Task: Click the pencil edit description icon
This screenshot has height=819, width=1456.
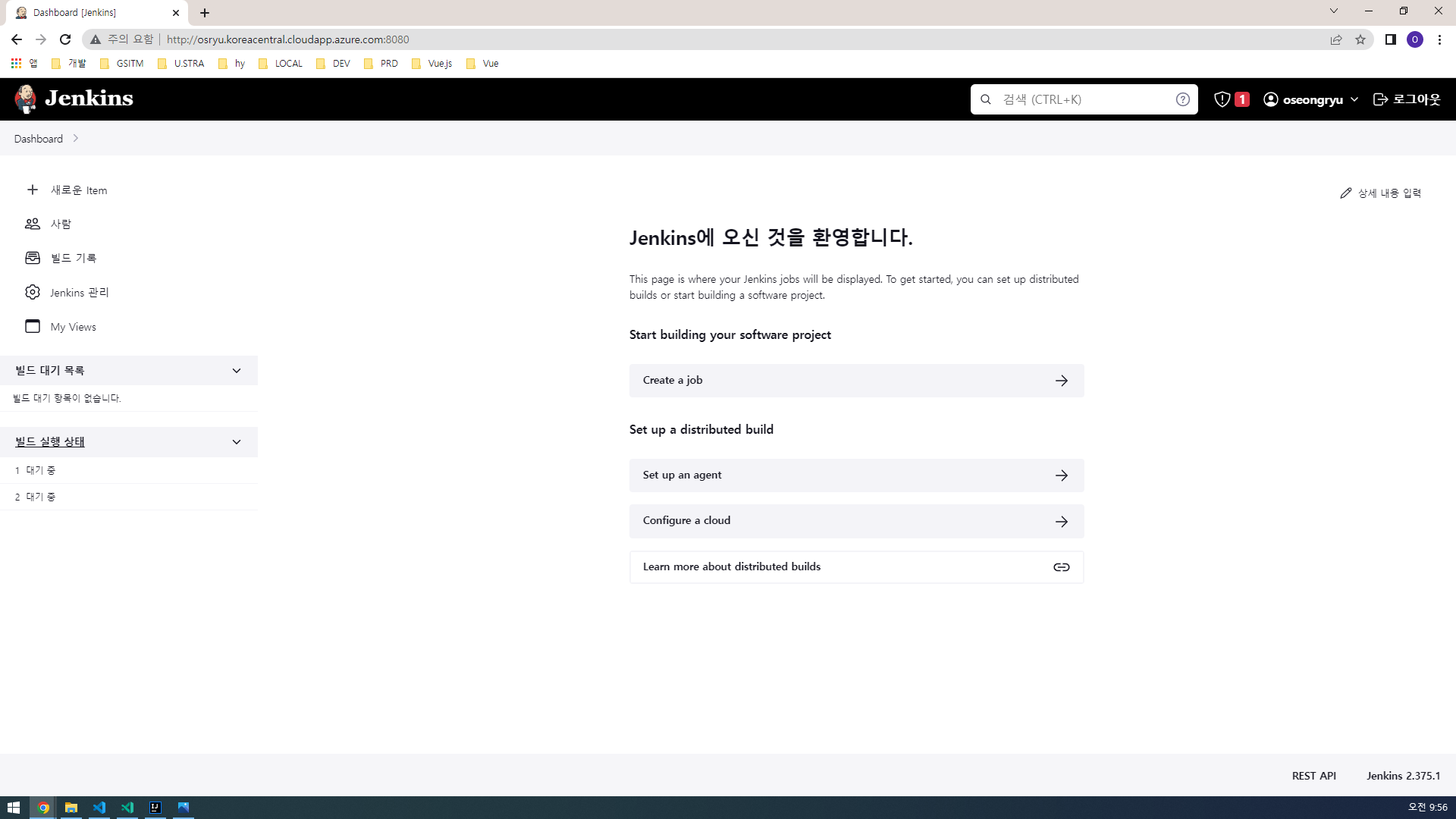Action: pyautogui.click(x=1346, y=193)
